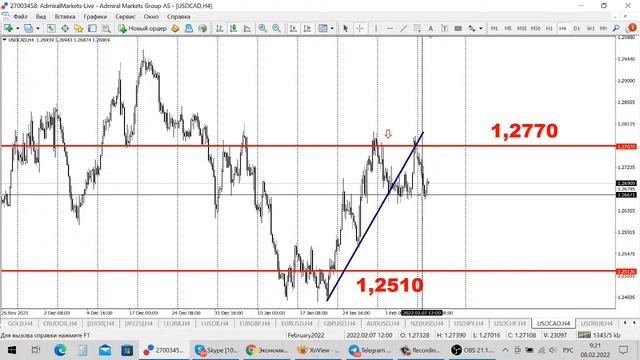640x360 pixels.
Task: Switch chart to Bar Chart type
Action: tap(219, 28)
